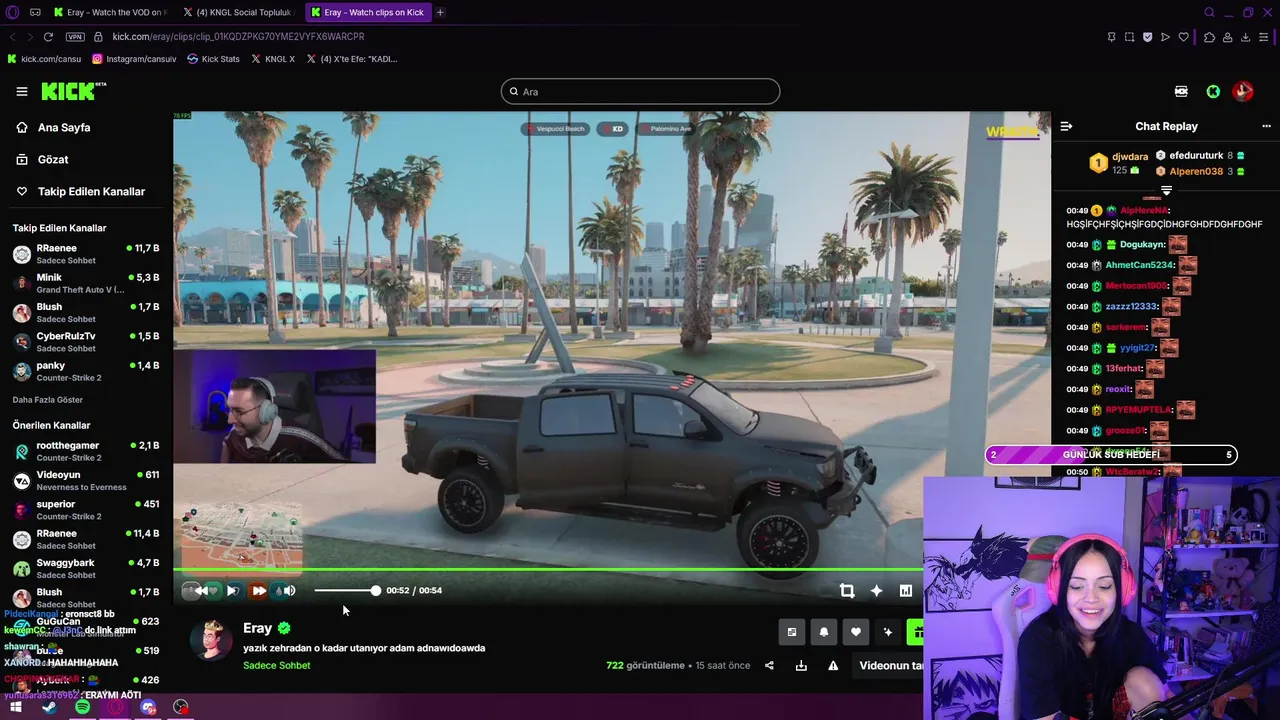Open superior recommended channel
This screenshot has height=720, width=1280.
(x=86, y=510)
